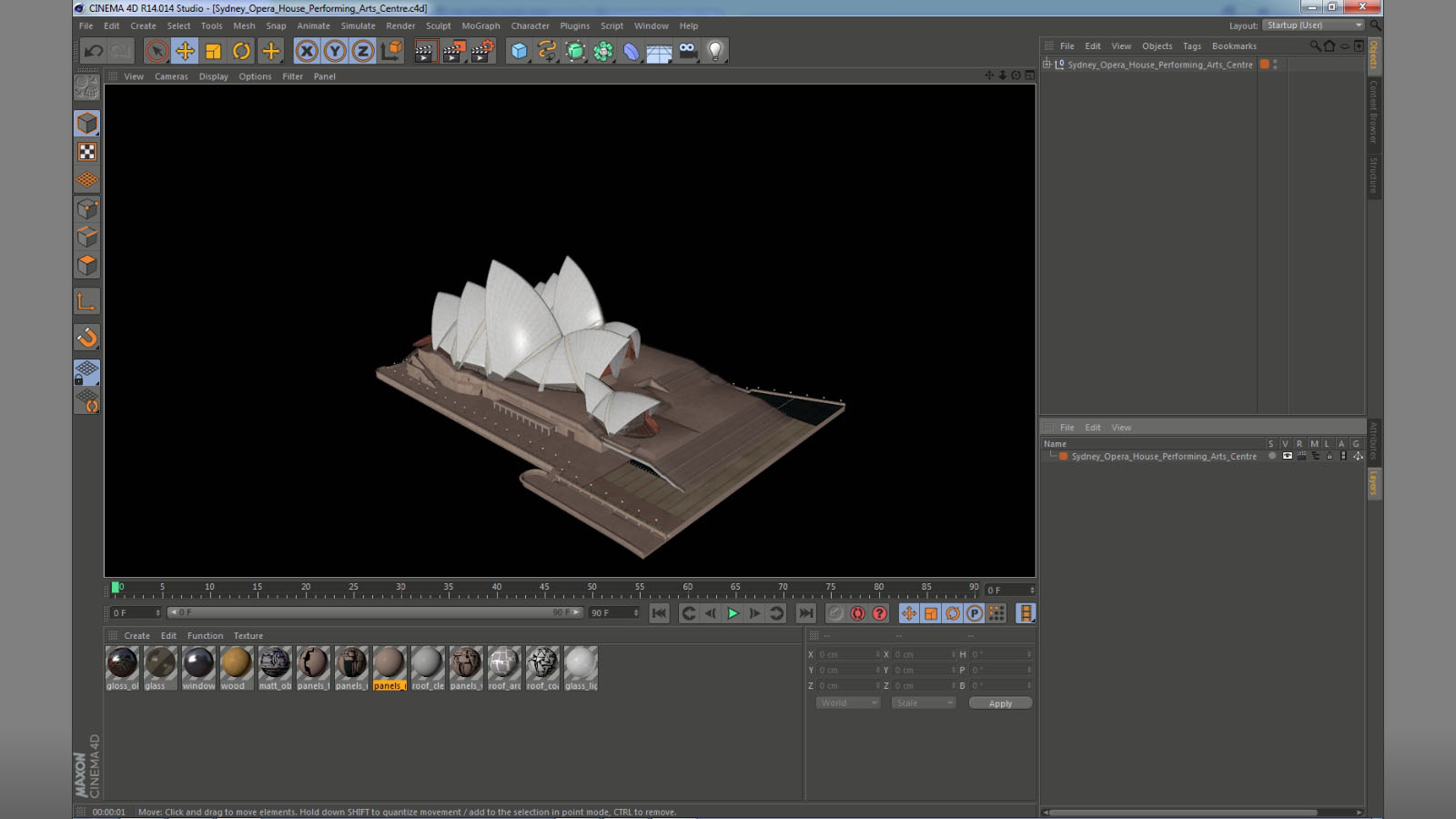Image resolution: width=1456 pixels, height=819 pixels.
Task: Toggle X-axis lock
Action: [x=307, y=51]
